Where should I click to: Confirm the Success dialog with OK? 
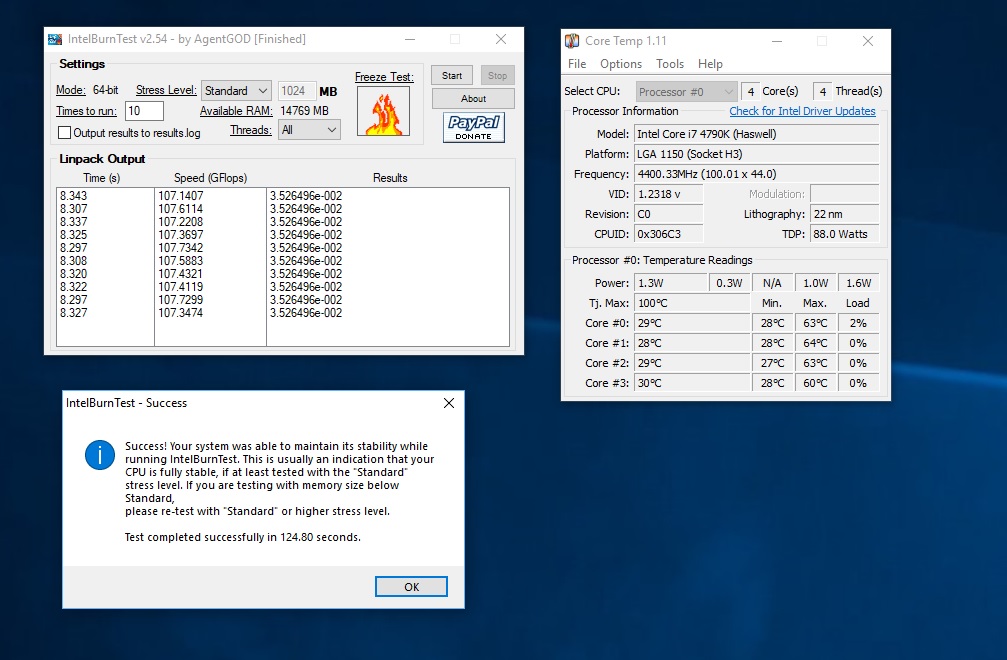click(x=412, y=586)
